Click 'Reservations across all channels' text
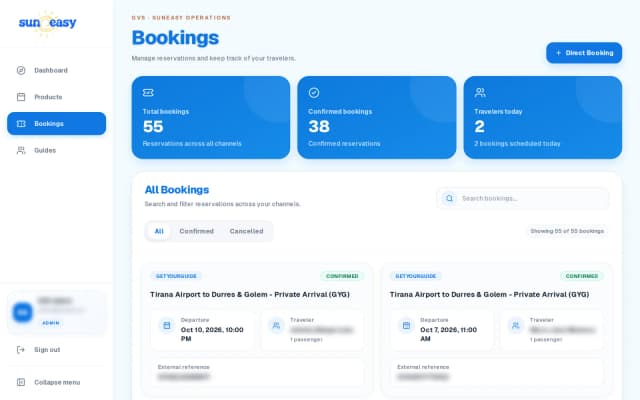 [x=192, y=144]
